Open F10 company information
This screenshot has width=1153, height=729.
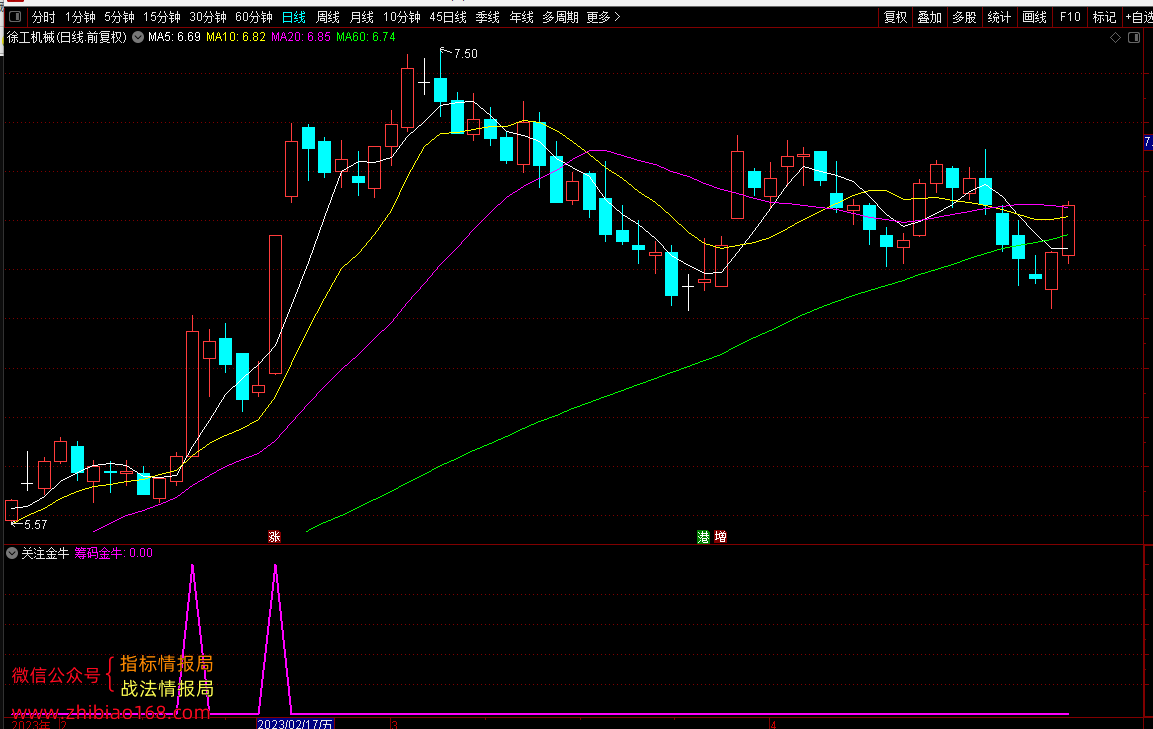(x=1070, y=17)
